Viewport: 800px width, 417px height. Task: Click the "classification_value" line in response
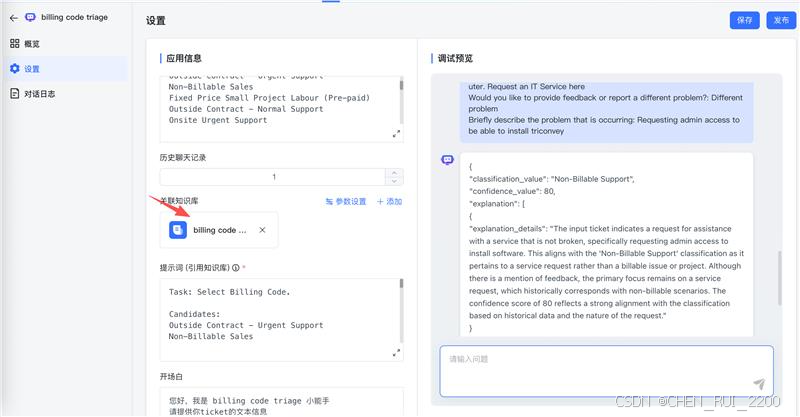[552, 179]
